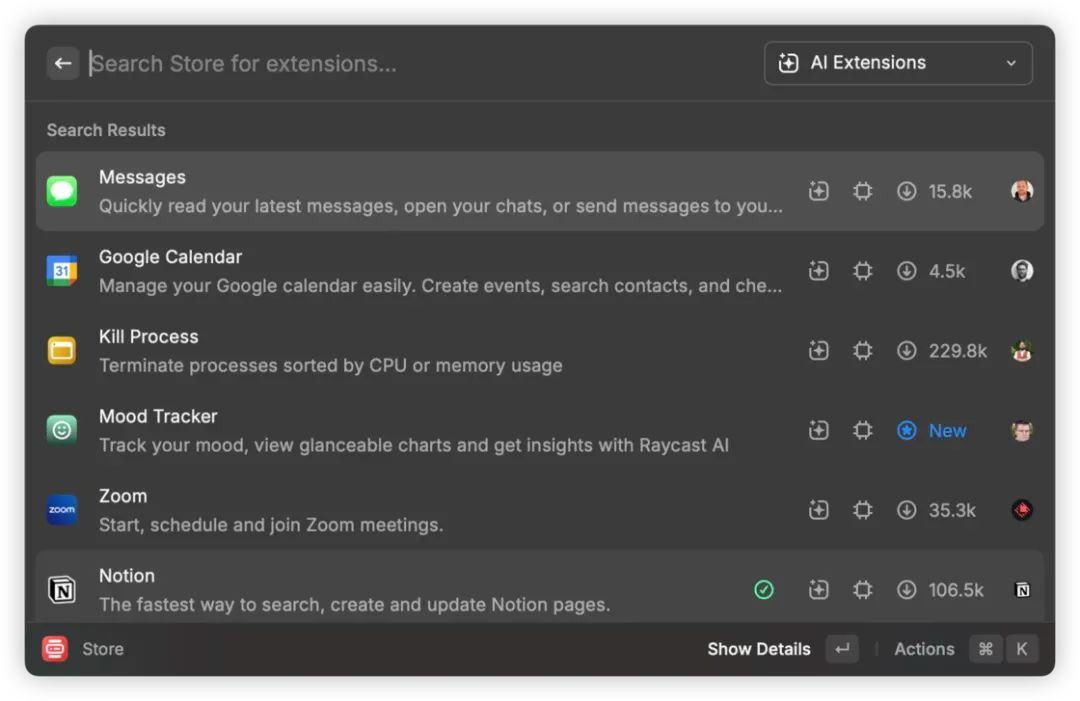
Task: Click the download icon next to 4.5k
Action: (906, 271)
